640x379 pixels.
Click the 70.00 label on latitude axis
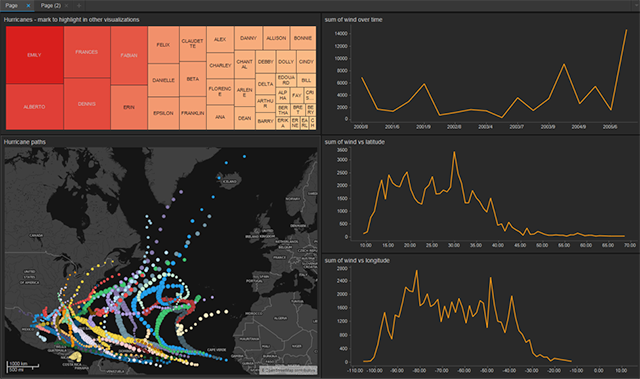point(630,245)
